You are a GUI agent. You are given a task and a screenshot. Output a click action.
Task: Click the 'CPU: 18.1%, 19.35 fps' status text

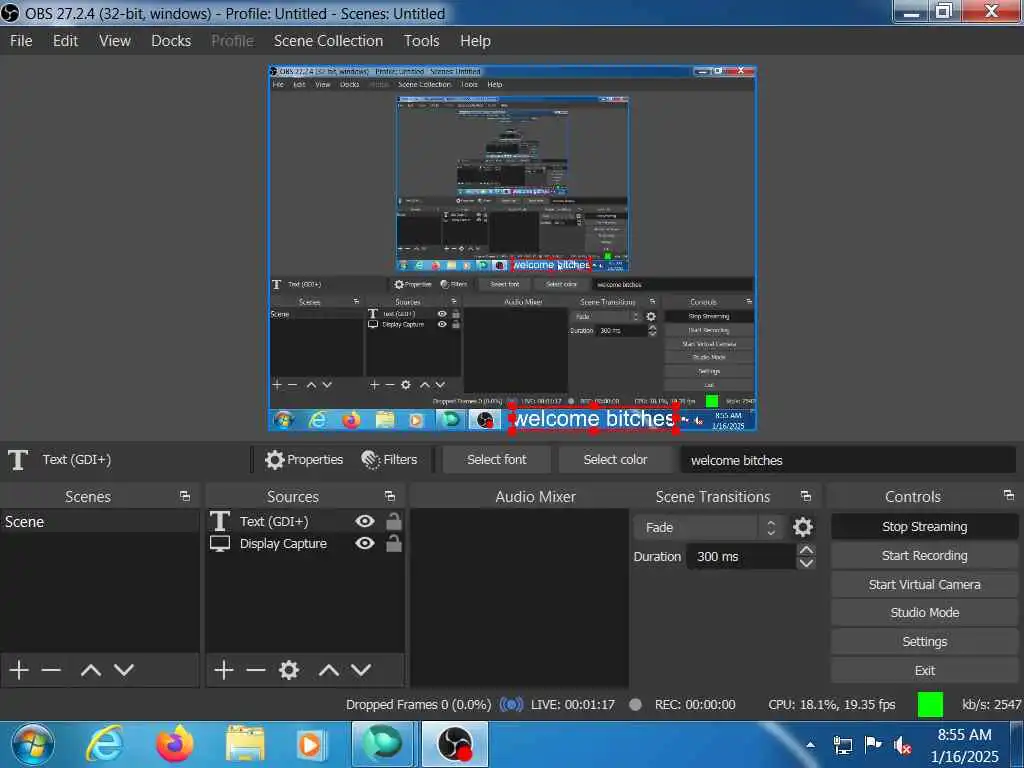coord(831,705)
